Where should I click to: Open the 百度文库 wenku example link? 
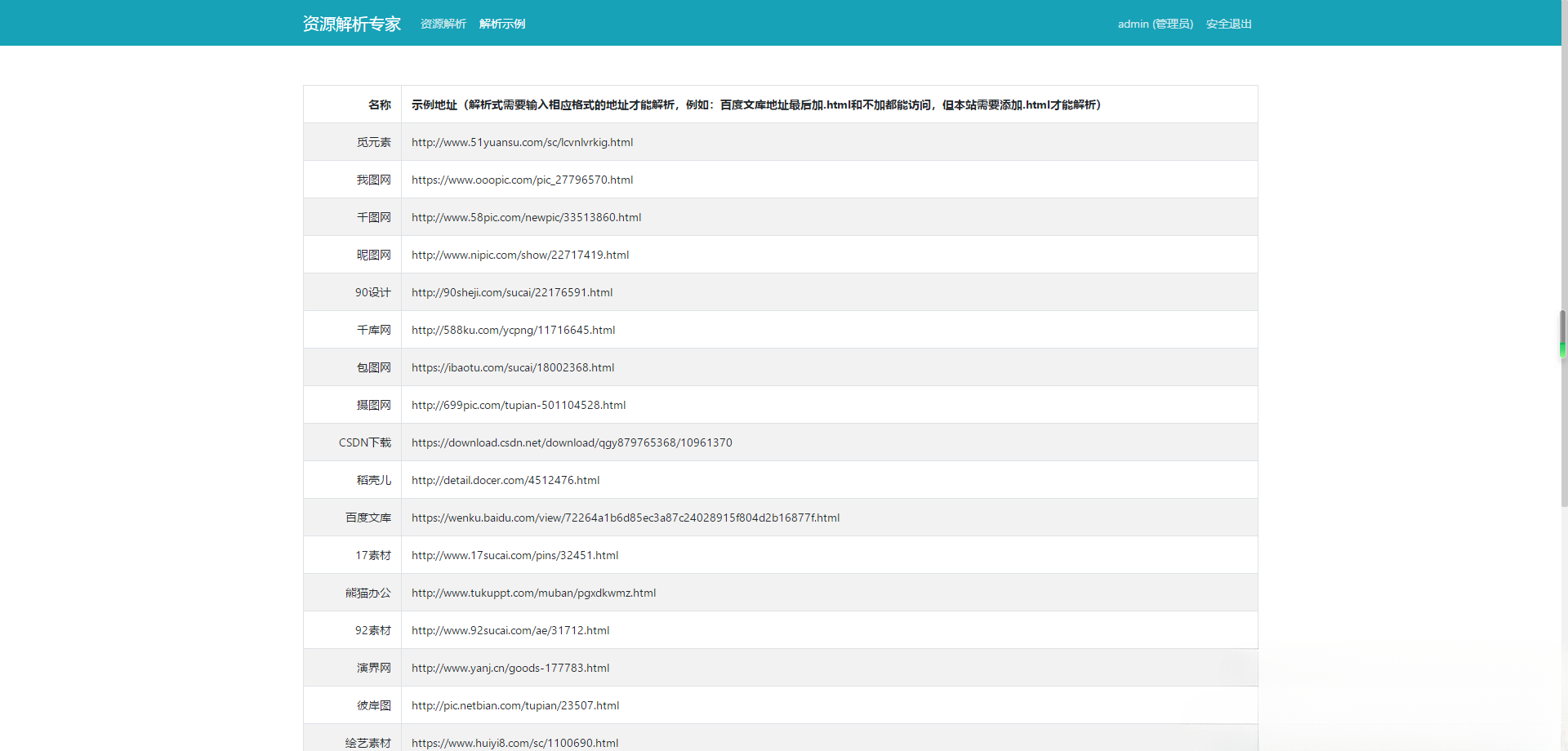[626, 518]
